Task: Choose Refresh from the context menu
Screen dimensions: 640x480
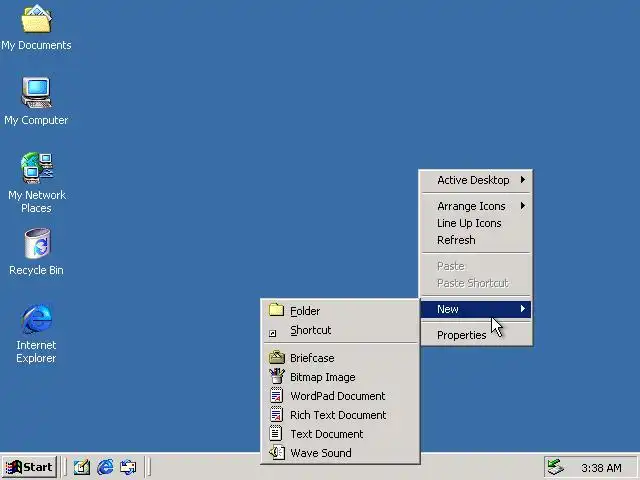Action: 476,240
